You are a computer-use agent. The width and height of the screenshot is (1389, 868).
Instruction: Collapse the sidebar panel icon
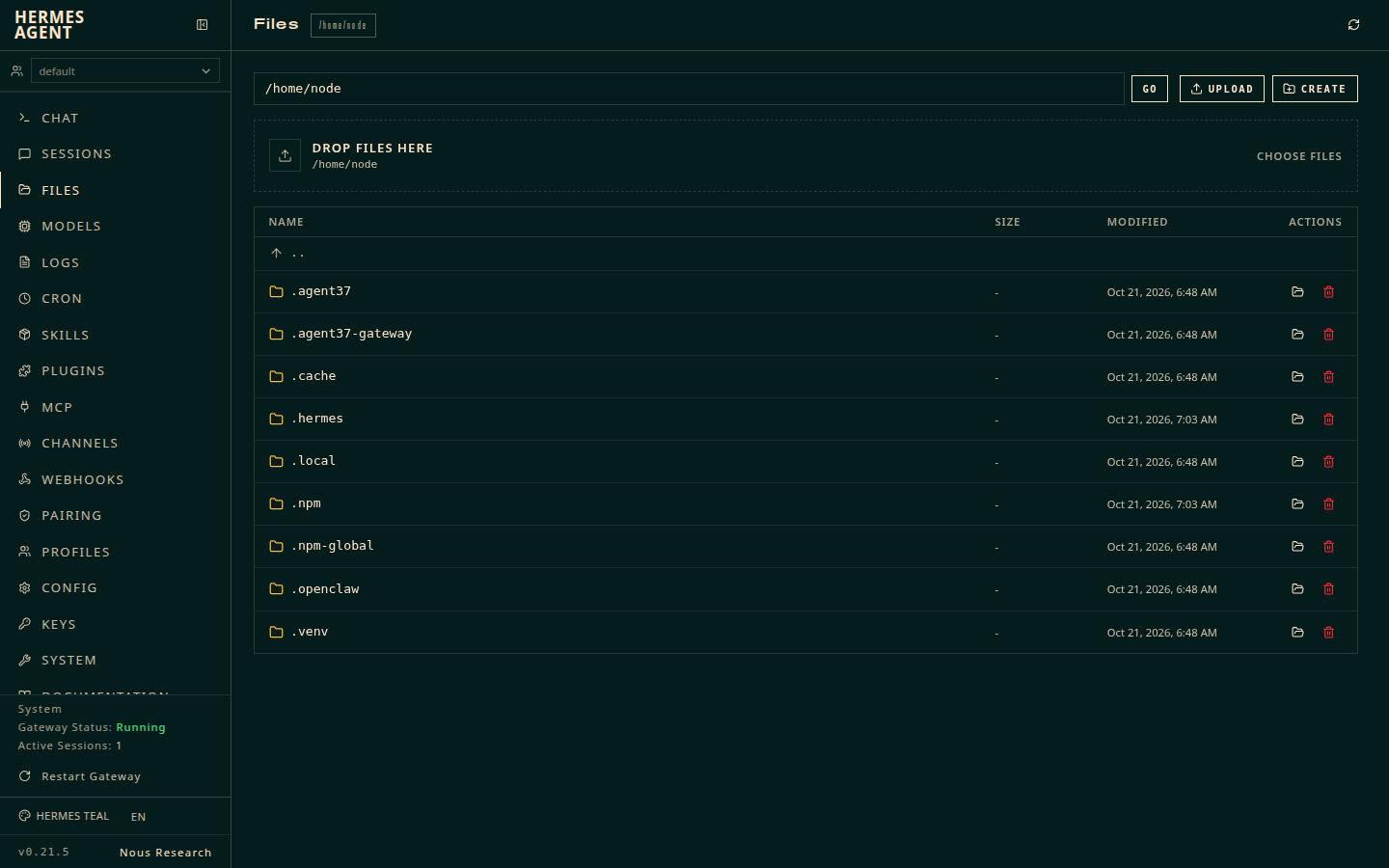(203, 25)
